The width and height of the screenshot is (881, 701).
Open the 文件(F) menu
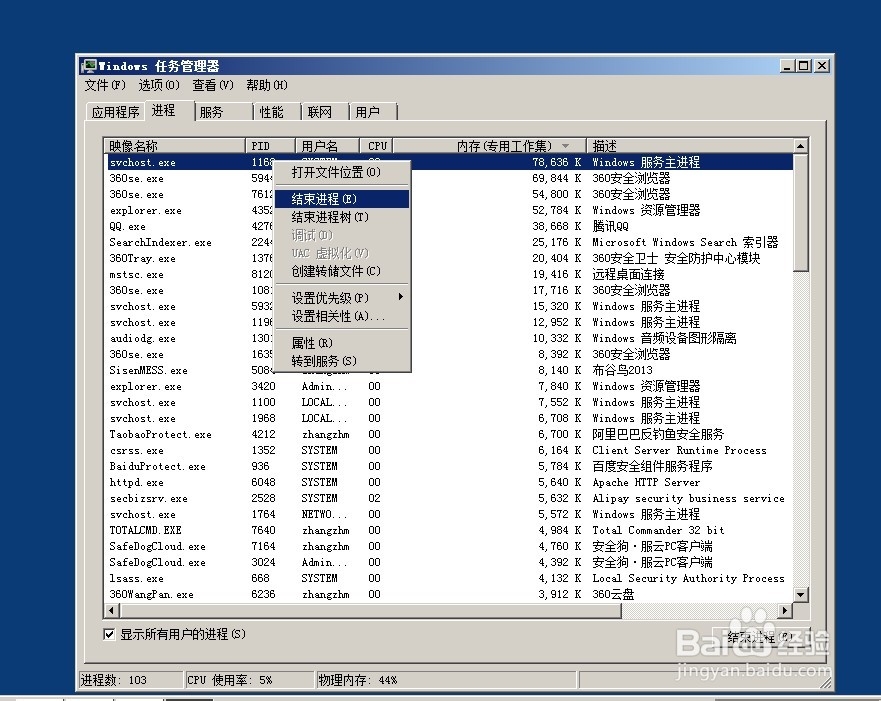pos(105,85)
